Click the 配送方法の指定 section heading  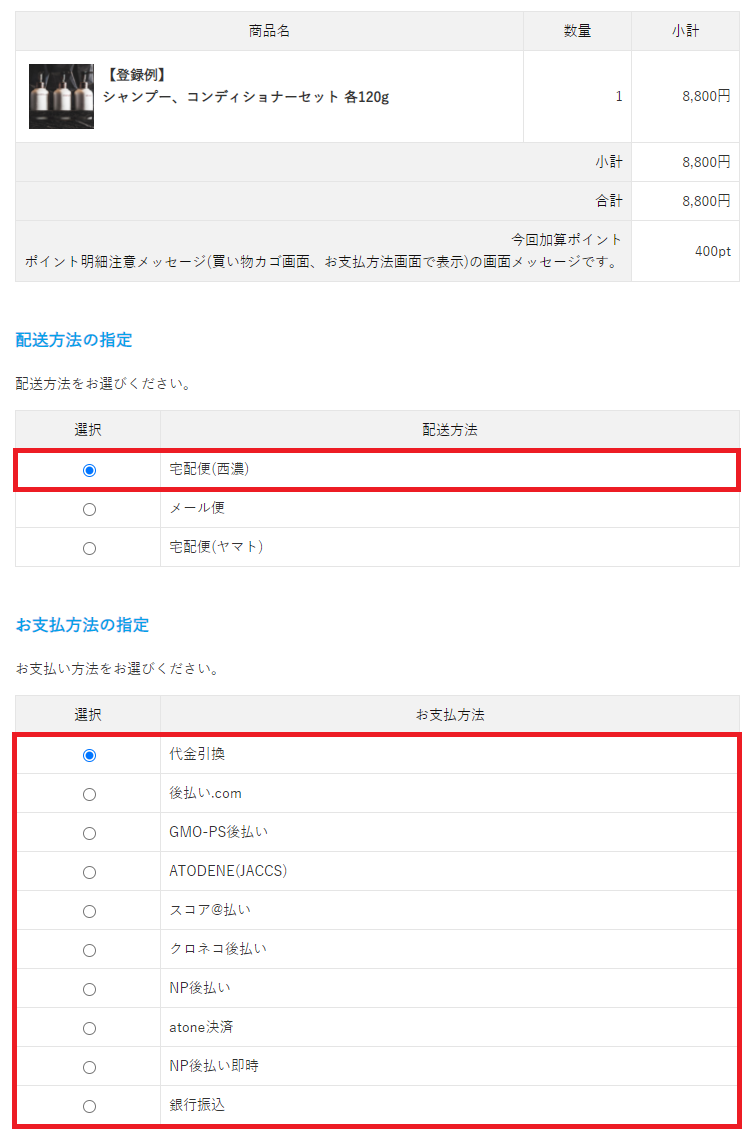tap(74, 340)
